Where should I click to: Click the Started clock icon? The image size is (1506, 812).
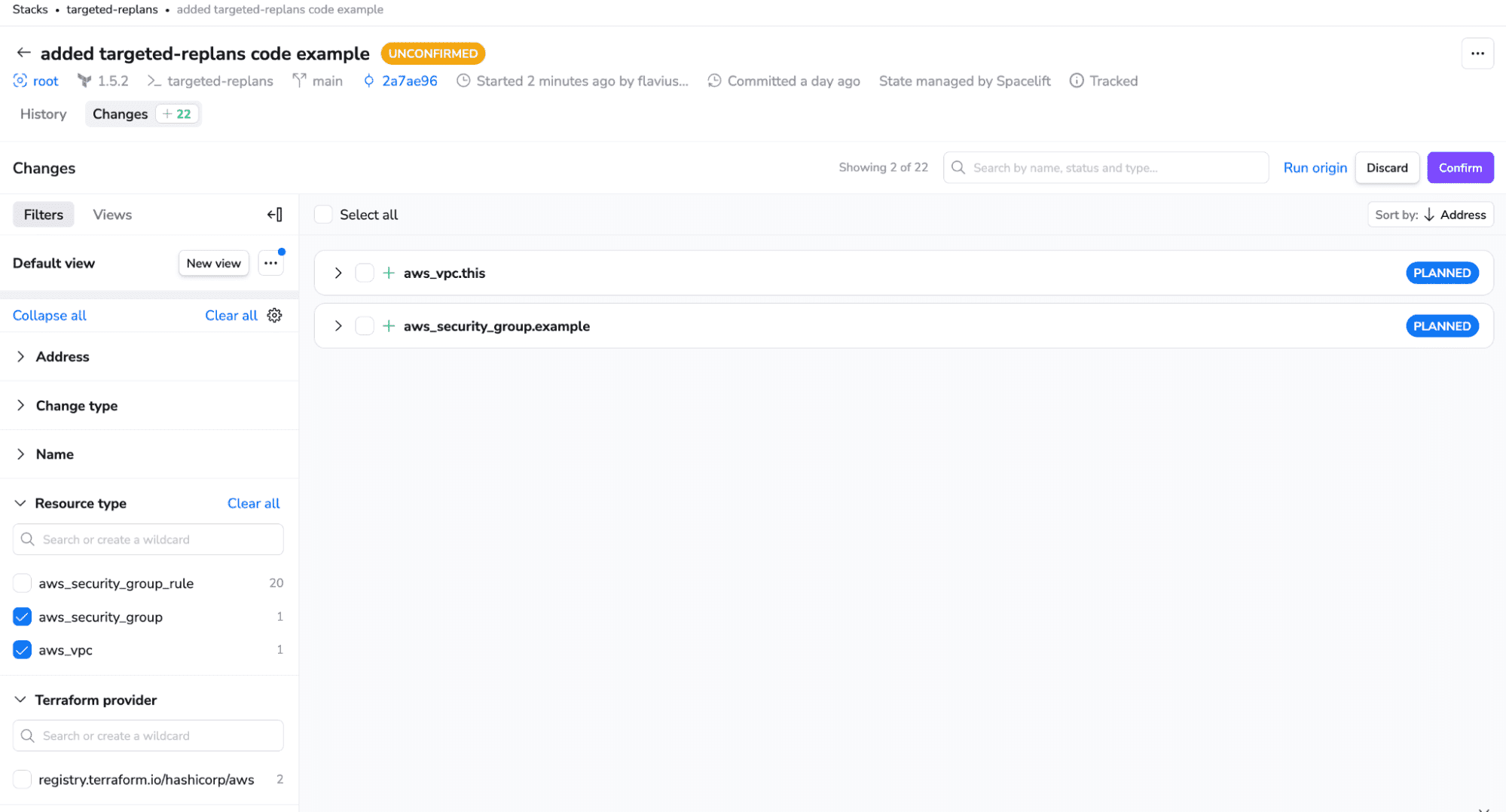point(463,81)
